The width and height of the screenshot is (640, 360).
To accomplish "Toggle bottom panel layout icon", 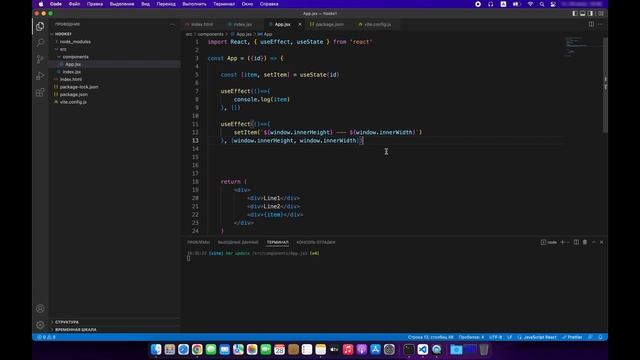I will pyautogui.click(x=582, y=13).
